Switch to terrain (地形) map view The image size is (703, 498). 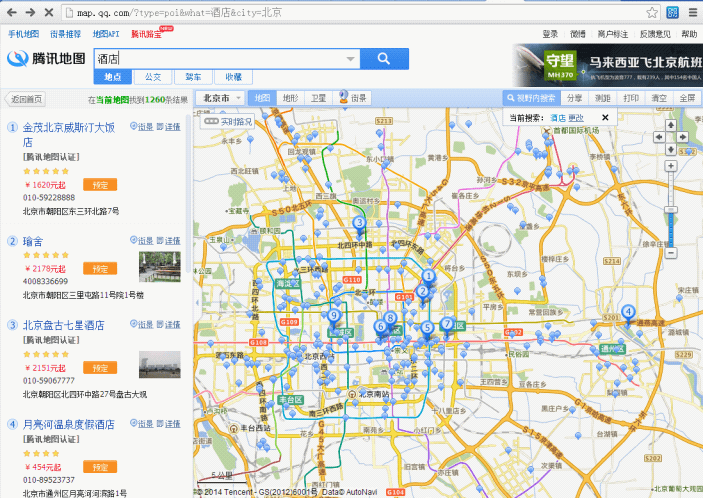(290, 98)
